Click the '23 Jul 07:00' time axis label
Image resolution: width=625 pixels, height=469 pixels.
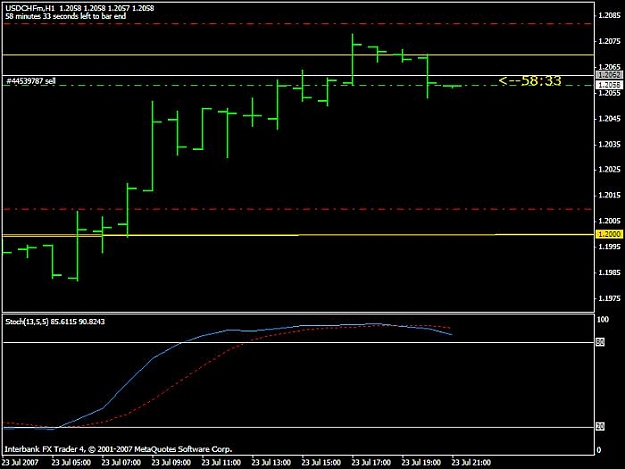121,463
